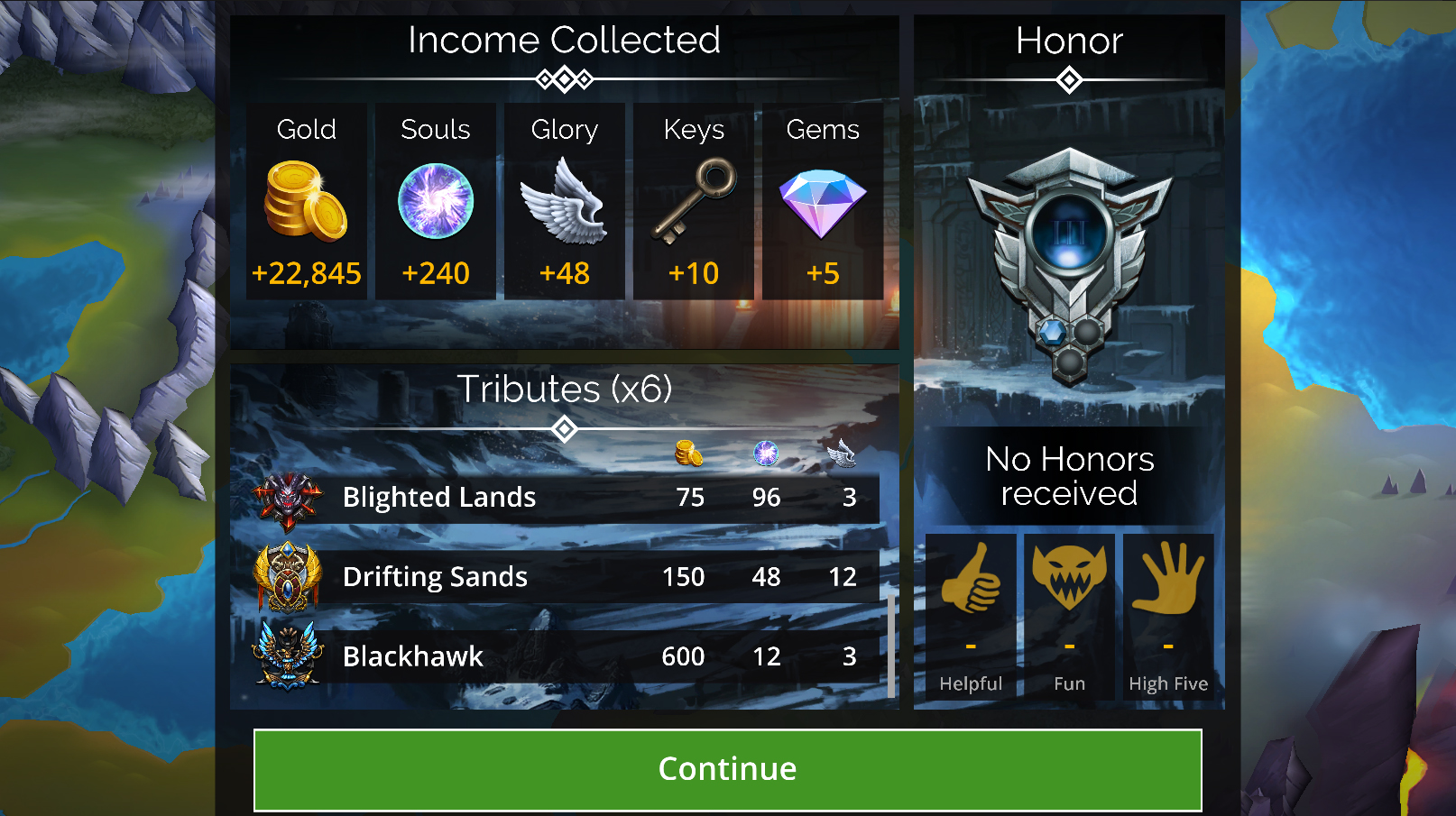Click the Keys income icon
Screen dimensions: 1456x816
tap(694, 200)
